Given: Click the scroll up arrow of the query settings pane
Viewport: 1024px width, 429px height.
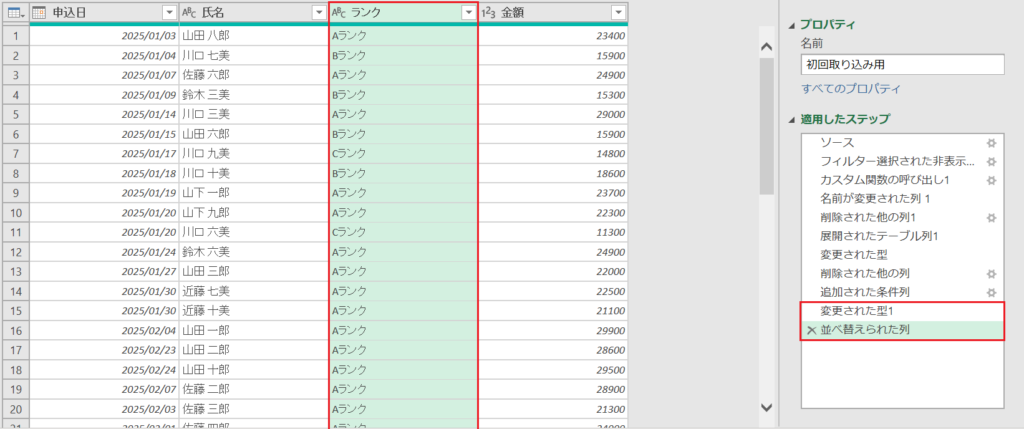Looking at the screenshot, I should tap(767, 46).
